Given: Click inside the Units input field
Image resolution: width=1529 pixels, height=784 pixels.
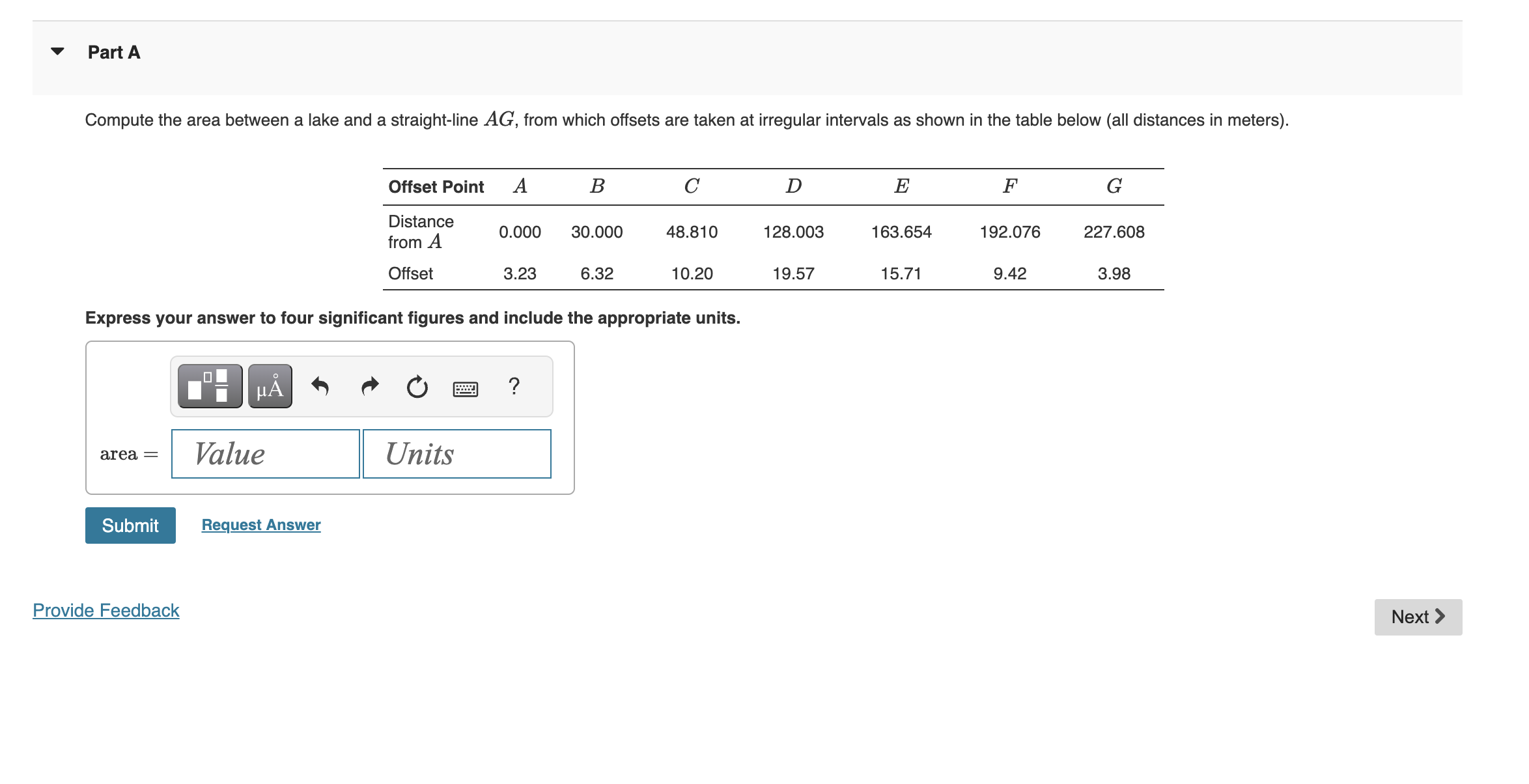Looking at the screenshot, I should point(456,453).
